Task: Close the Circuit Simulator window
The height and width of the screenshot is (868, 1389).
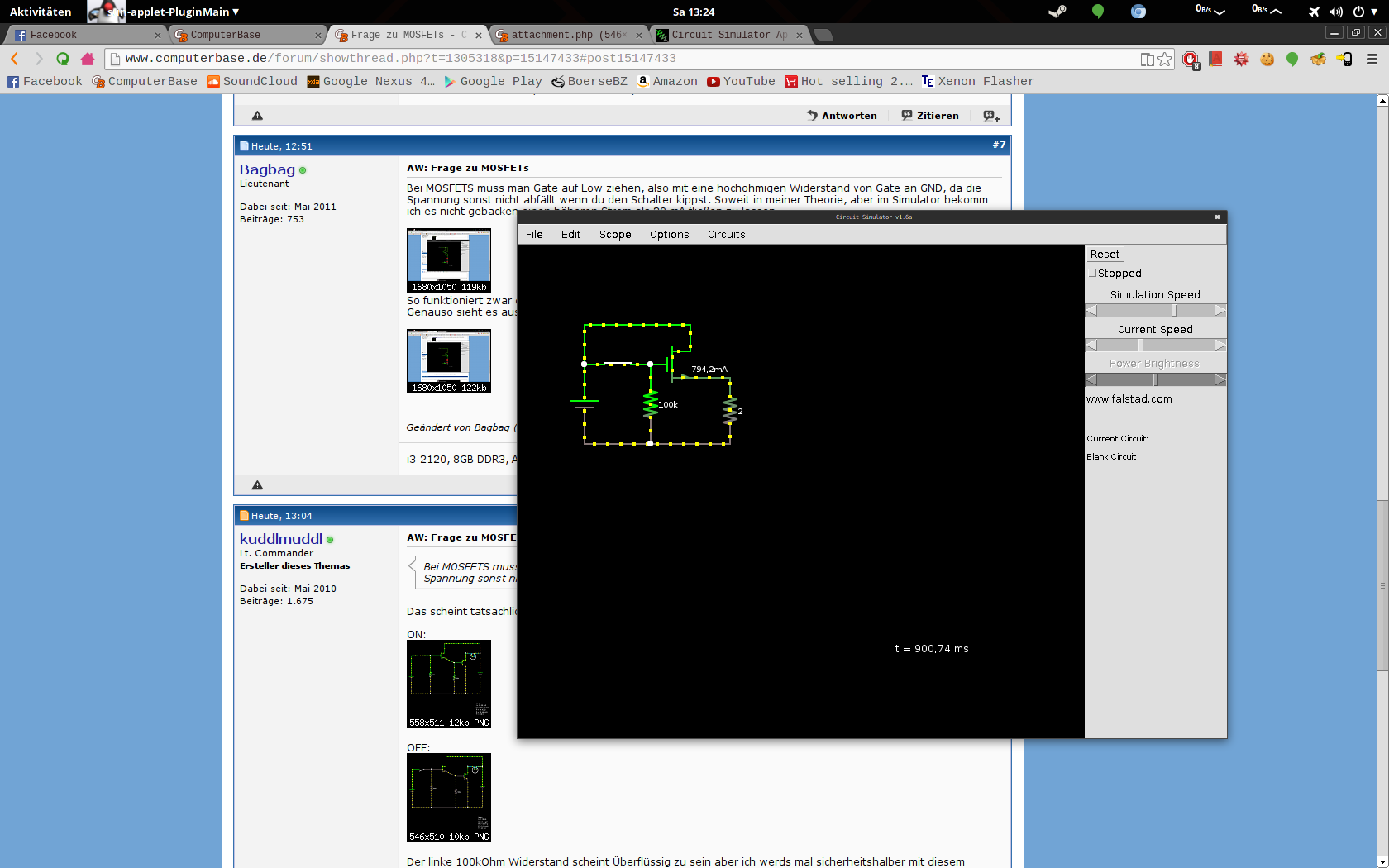Action: (1217, 217)
